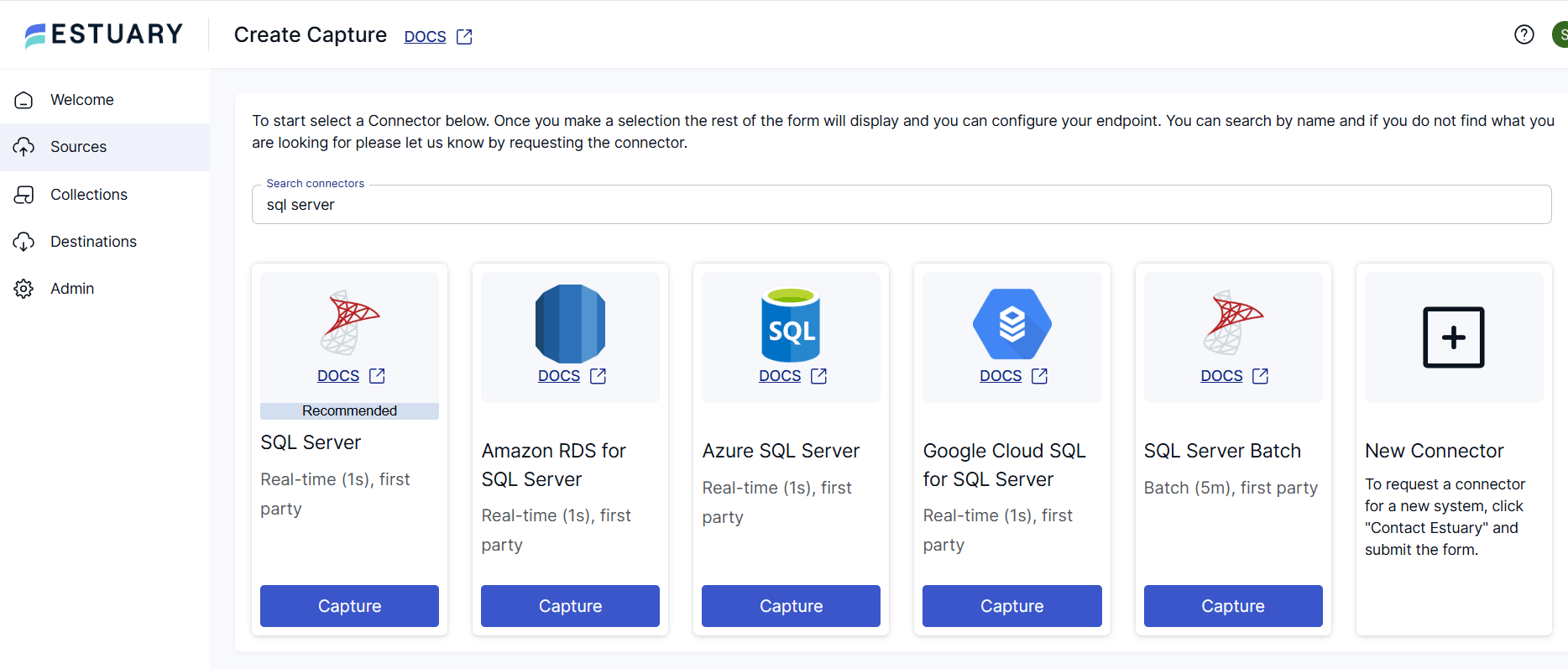Click Capture button for Azure SQL Server
The image size is (1568, 669).
coord(791,606)
